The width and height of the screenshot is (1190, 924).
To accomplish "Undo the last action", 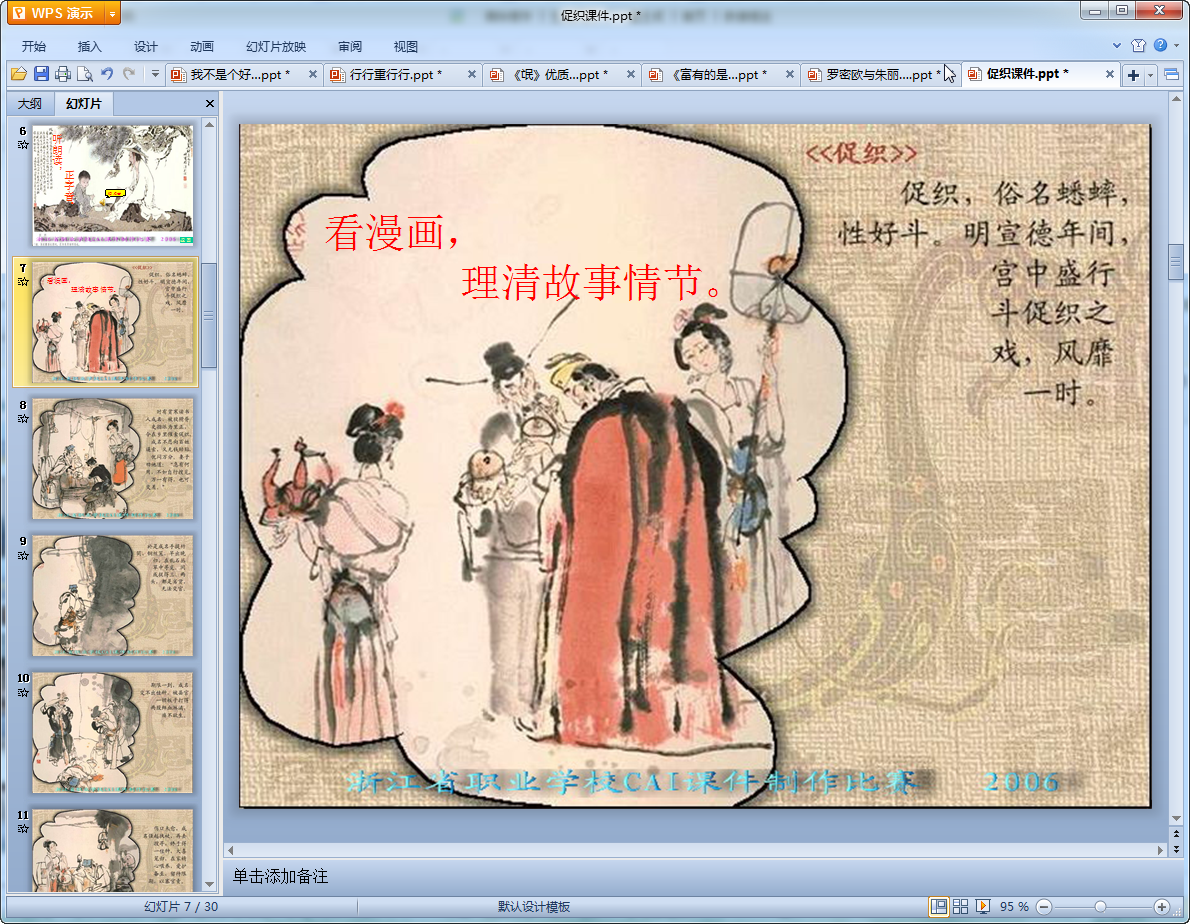I will click(107, 74).
